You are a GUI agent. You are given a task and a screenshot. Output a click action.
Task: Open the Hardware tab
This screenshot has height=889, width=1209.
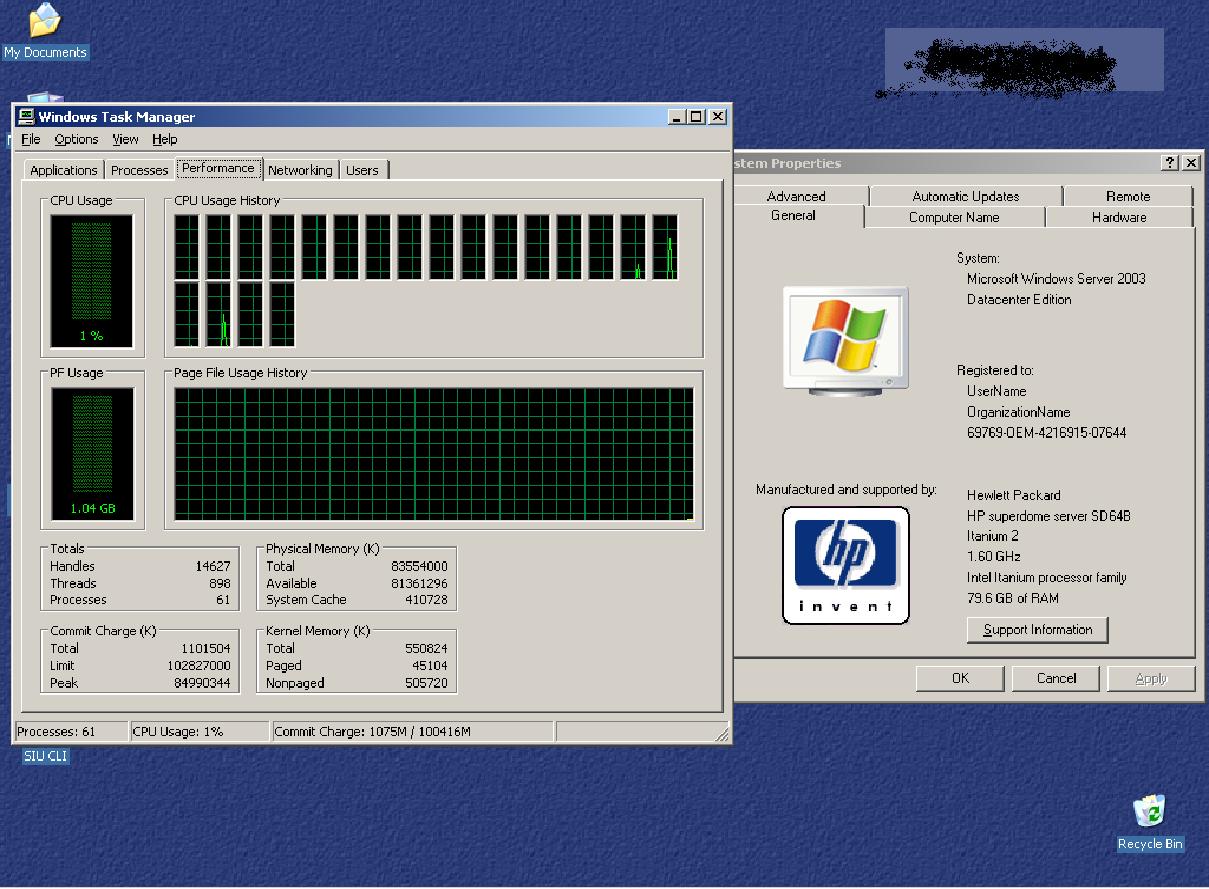(1119, 217)
